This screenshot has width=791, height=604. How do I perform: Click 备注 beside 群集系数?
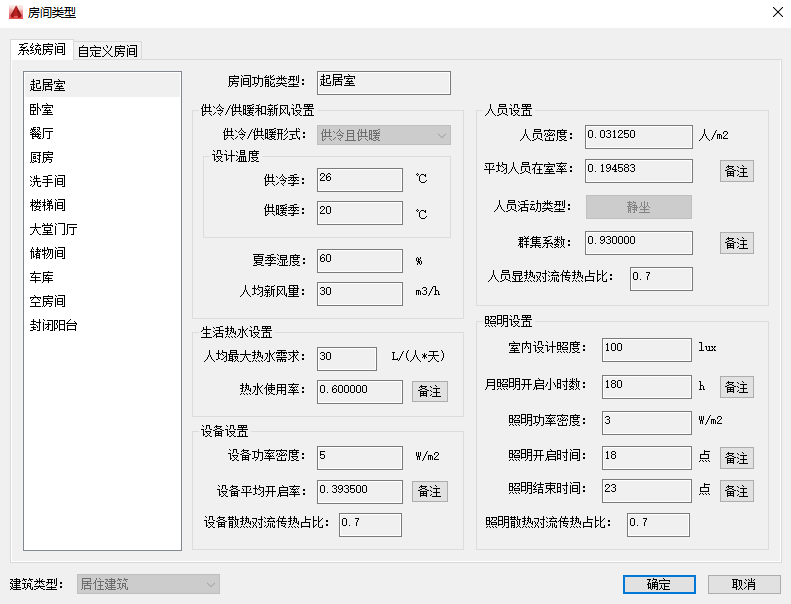click(x=737, y=243)
